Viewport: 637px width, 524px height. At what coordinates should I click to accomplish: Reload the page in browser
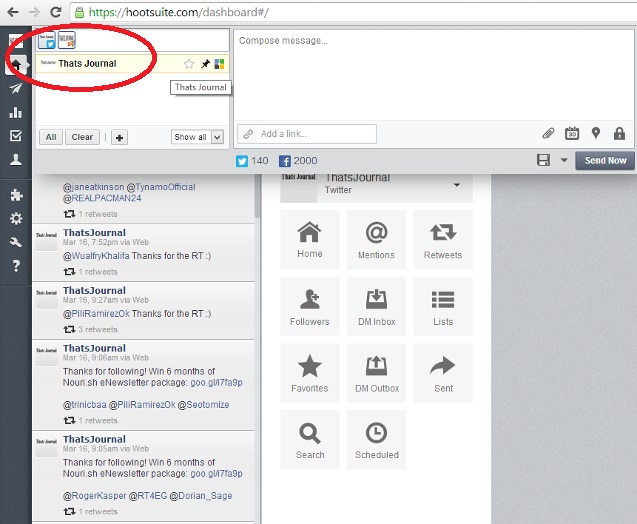(56, 12)
